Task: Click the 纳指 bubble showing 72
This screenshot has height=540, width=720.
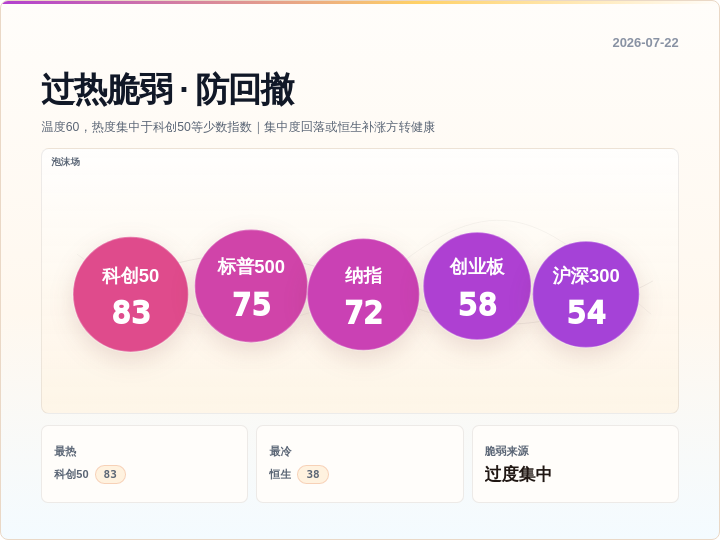Action: [363, 294]
